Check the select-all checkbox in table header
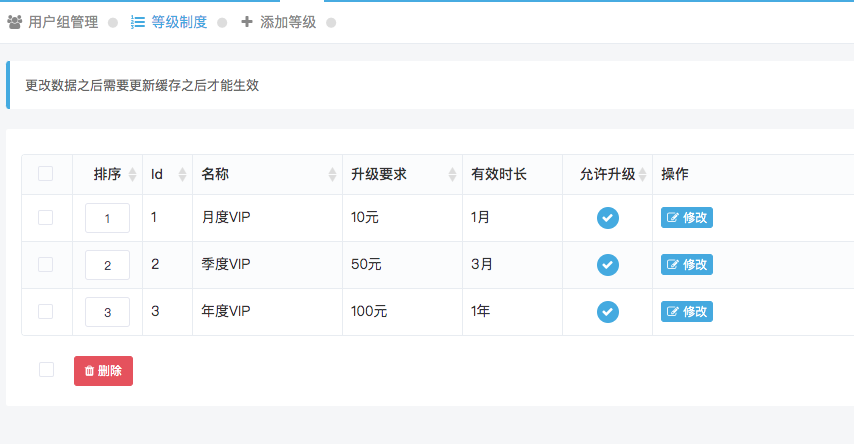 coord(46,174)
